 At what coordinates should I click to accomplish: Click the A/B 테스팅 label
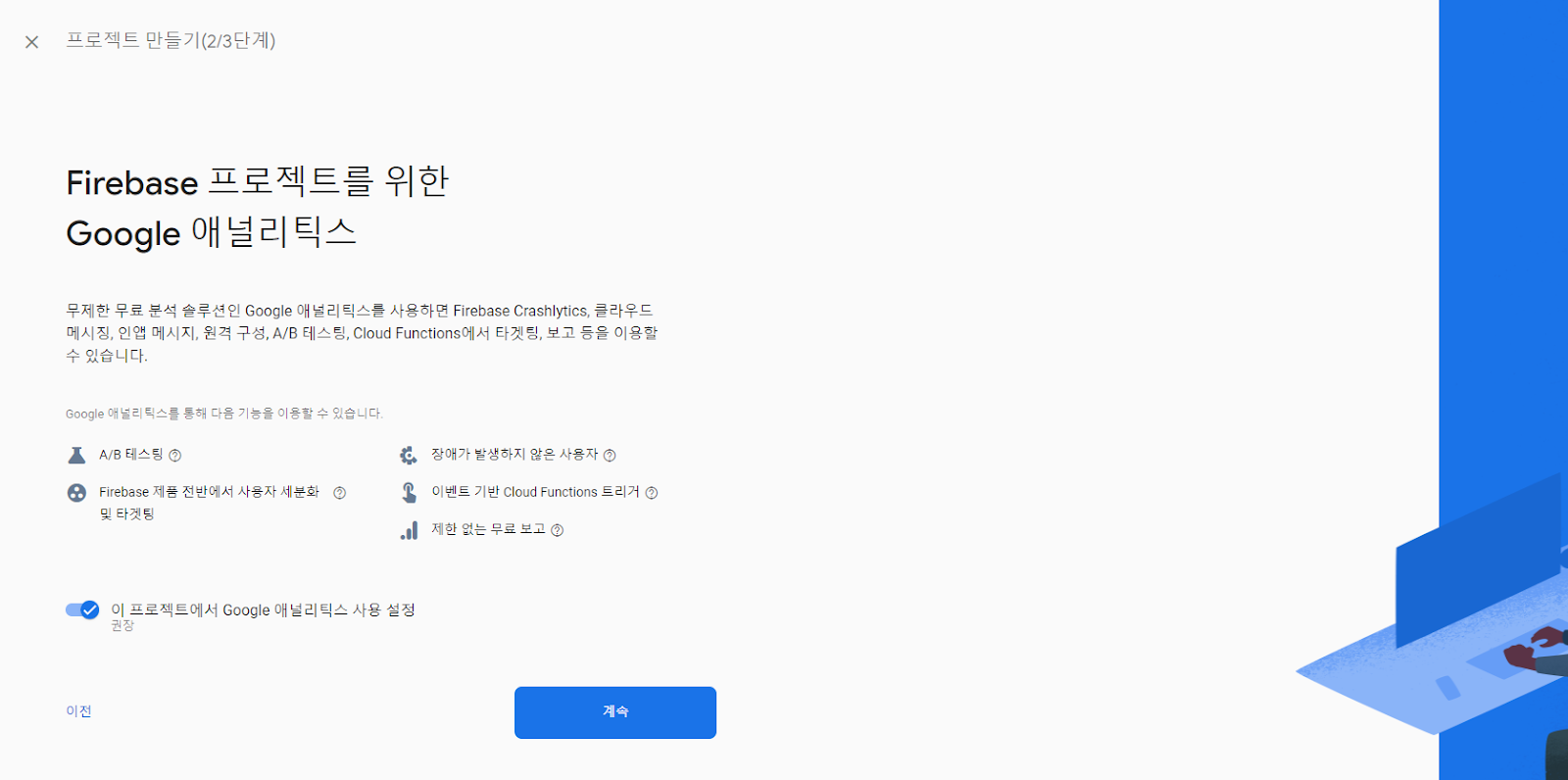click(131, 455)
